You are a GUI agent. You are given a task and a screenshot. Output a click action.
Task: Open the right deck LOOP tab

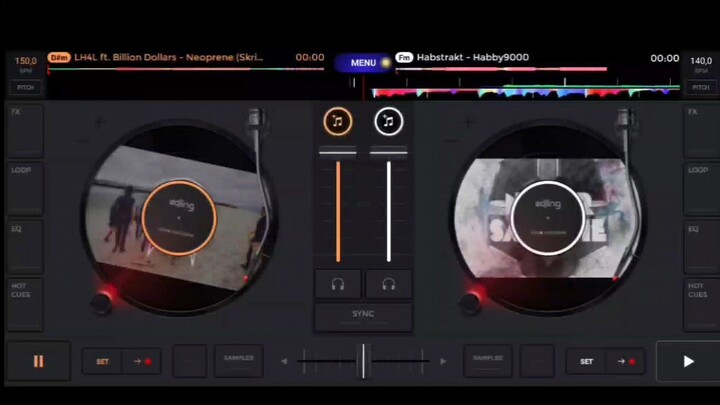coord(702,189)
